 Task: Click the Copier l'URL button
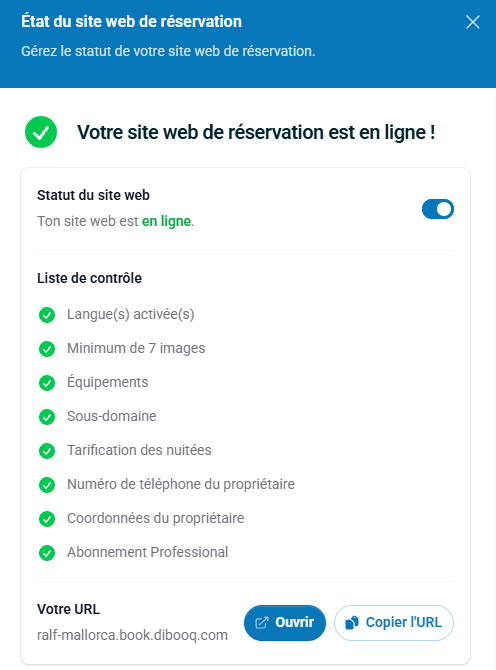coord(393,623)
